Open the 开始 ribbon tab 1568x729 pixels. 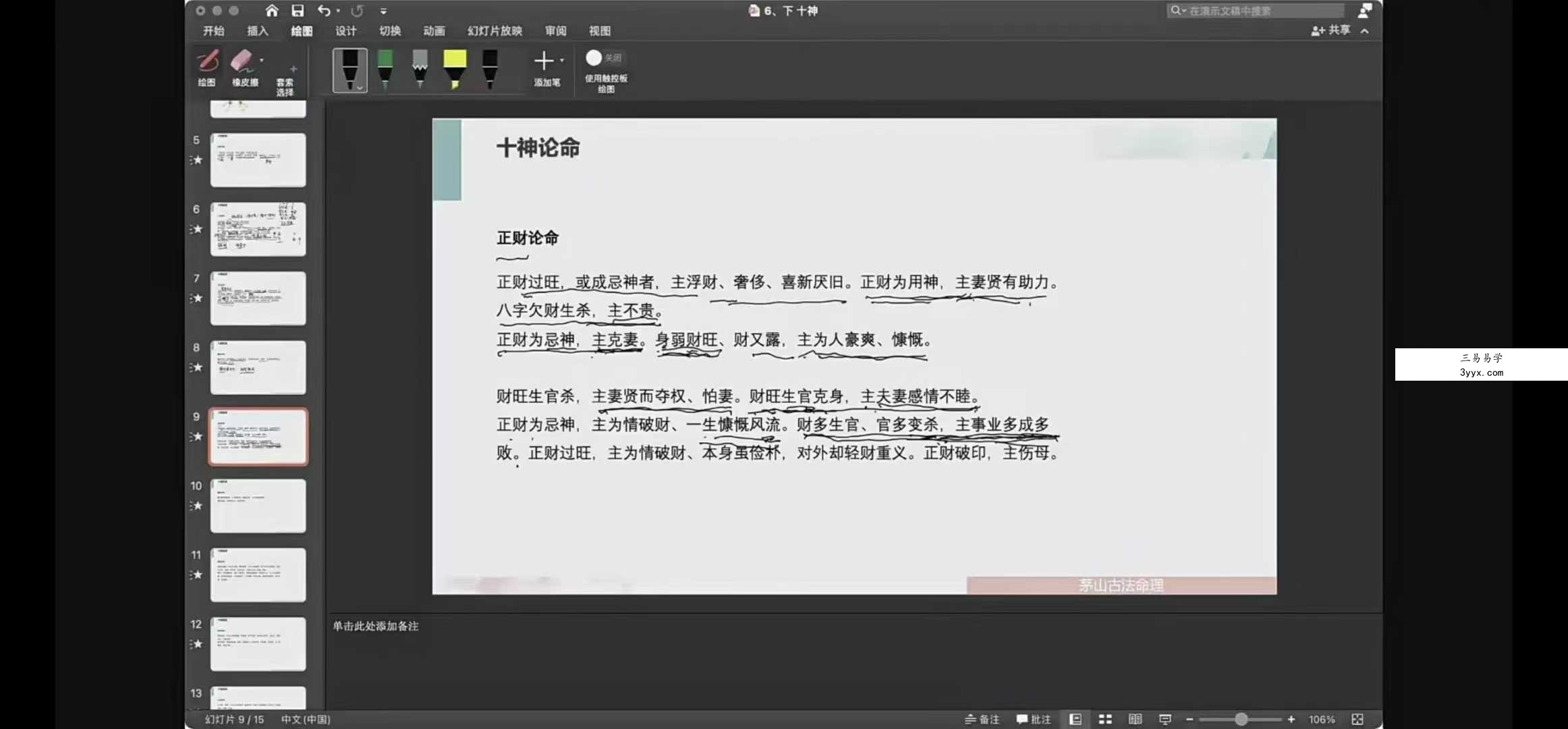(214, 31)
